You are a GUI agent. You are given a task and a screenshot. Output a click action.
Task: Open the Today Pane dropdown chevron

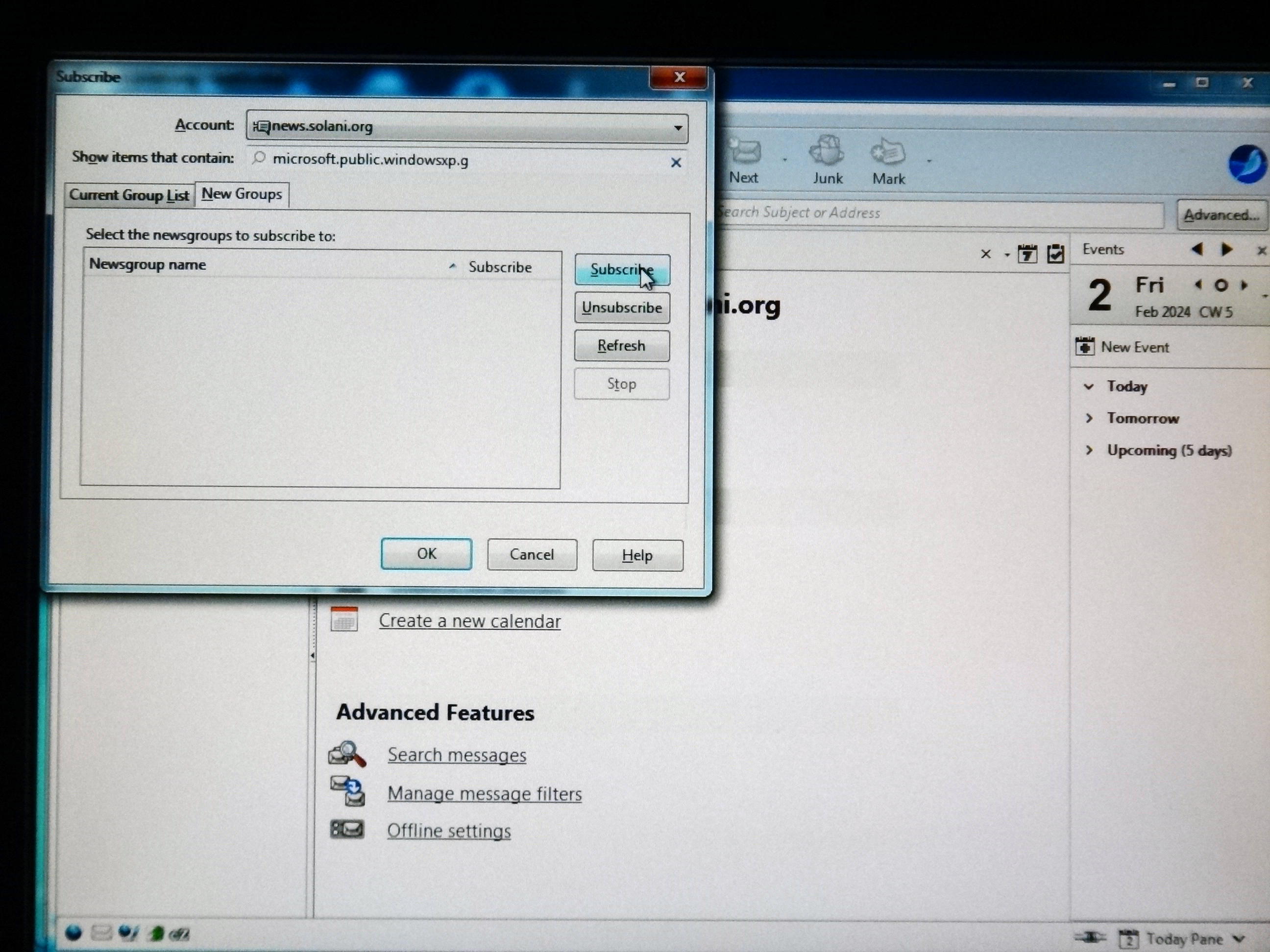click(1239, 939)
